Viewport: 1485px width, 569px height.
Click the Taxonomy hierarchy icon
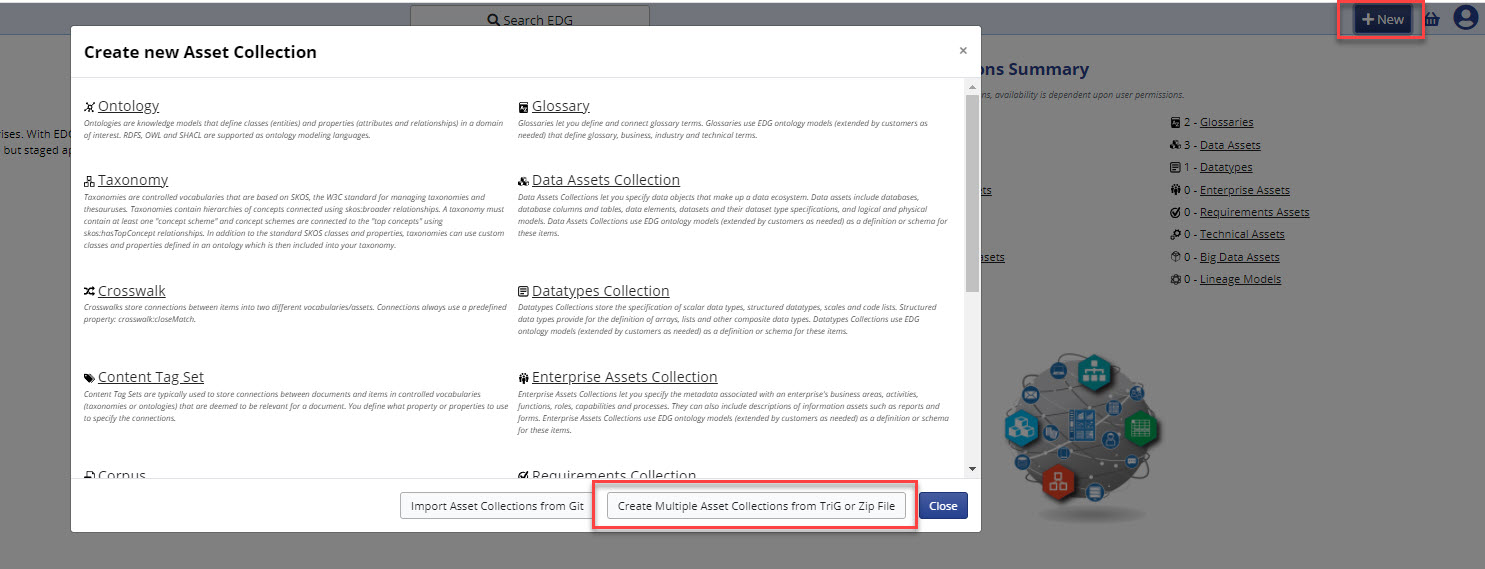90,181
